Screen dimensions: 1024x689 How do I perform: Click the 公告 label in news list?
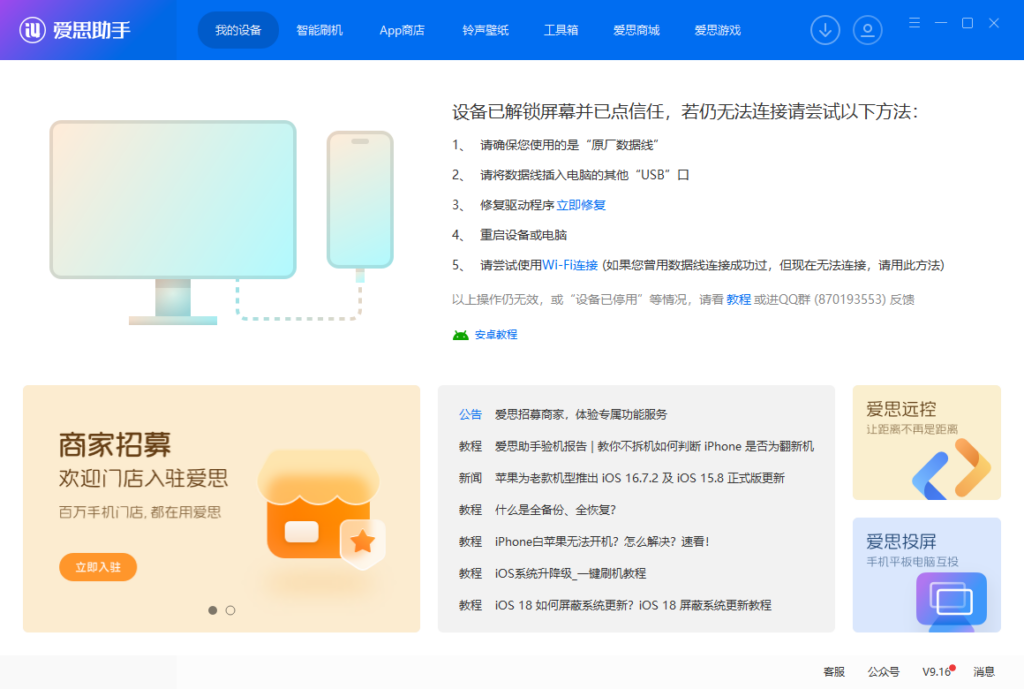coord(470,415)
